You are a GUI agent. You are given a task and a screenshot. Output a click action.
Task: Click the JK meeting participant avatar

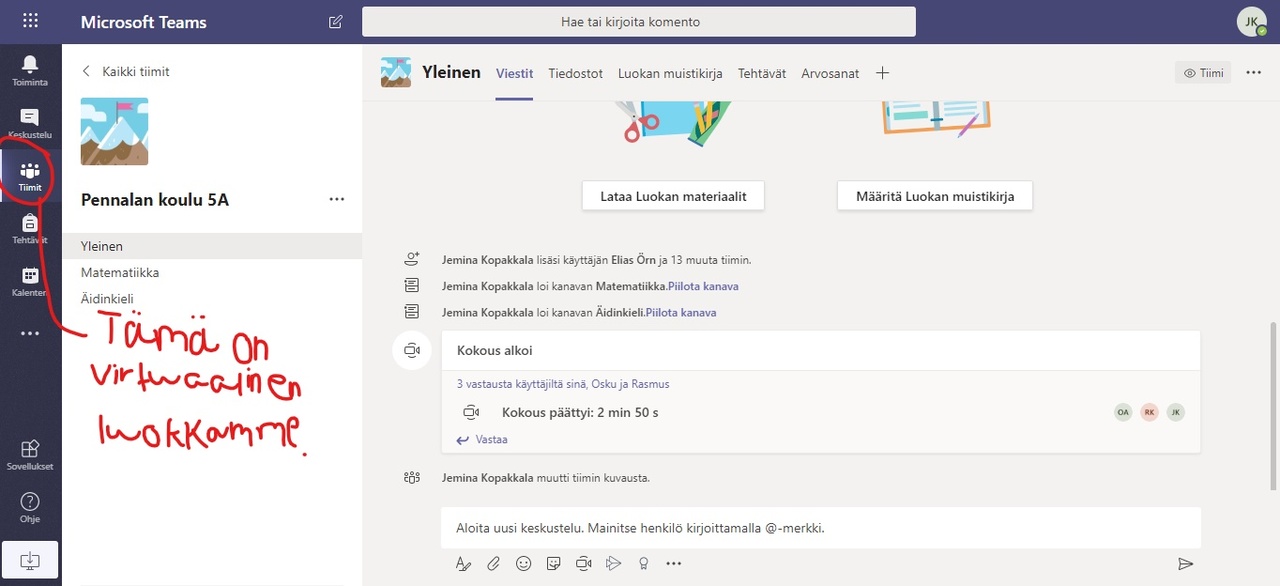click(x=1176, y=412)
